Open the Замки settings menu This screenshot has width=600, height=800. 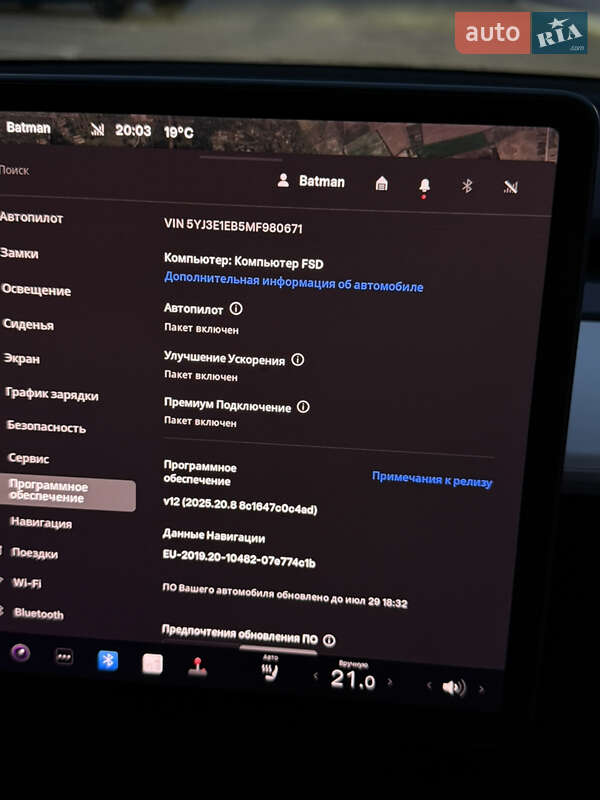point(19,253)
